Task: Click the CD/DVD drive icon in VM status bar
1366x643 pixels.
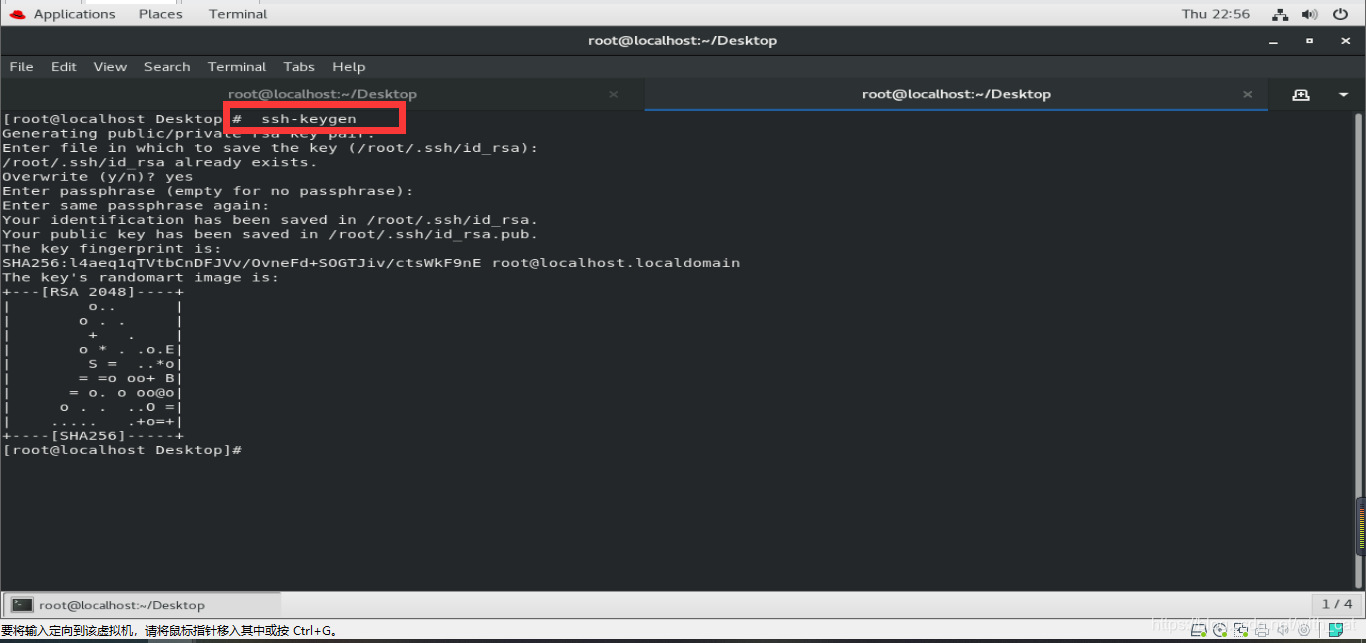Action: point(1221,630)
